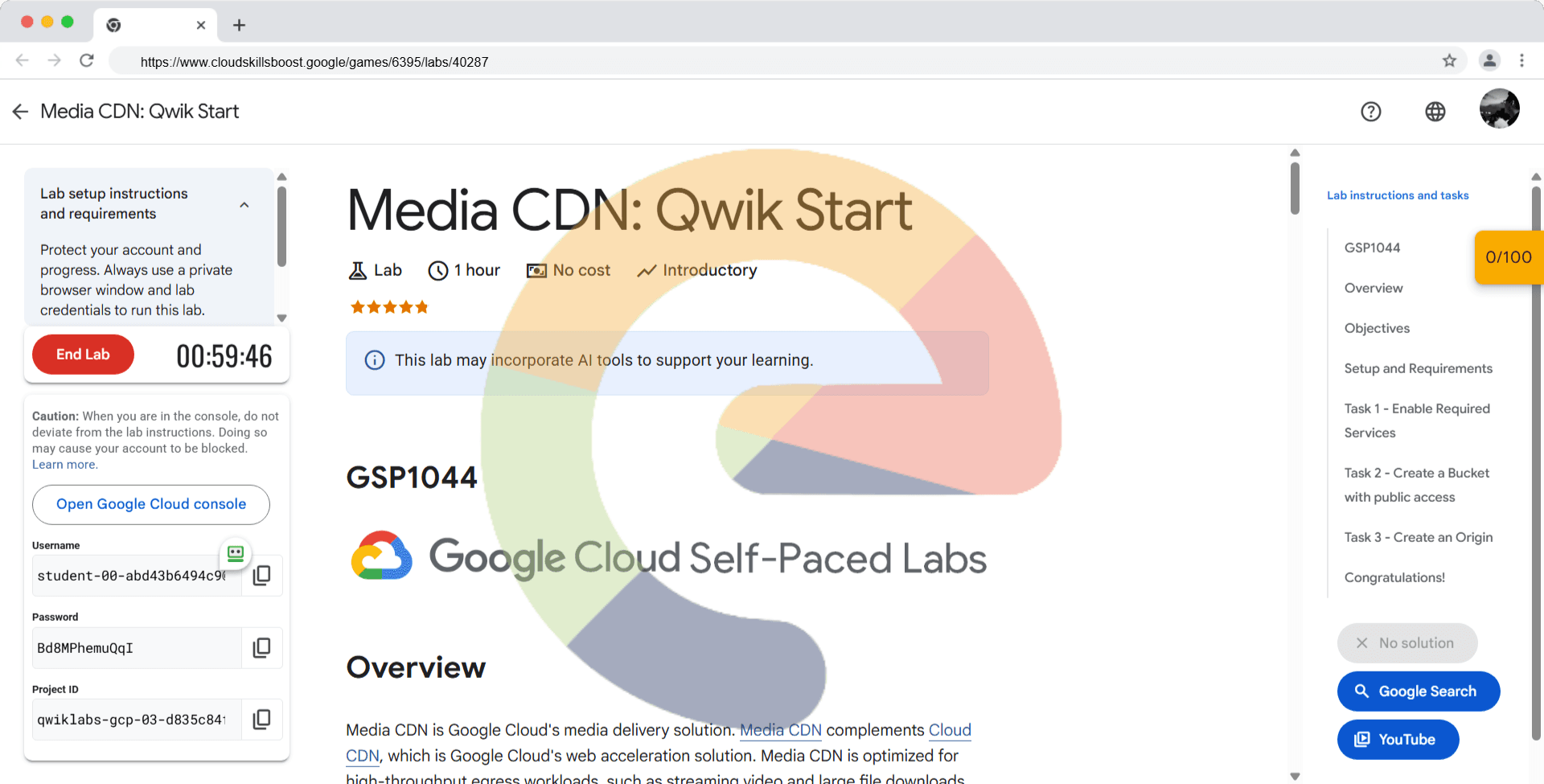Go back with the browser back arrow
This screenshot has width=1544, height=784.
(22, 60)
